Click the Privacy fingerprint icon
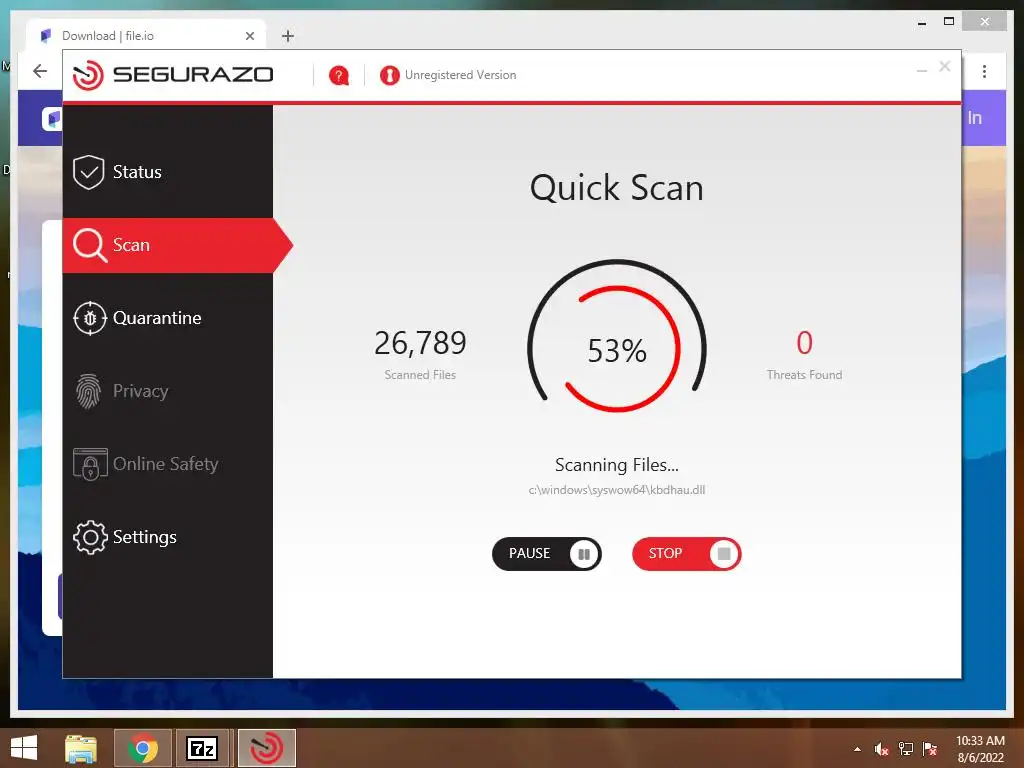This screenshot has height=768, width=1024. coord(88,391)
